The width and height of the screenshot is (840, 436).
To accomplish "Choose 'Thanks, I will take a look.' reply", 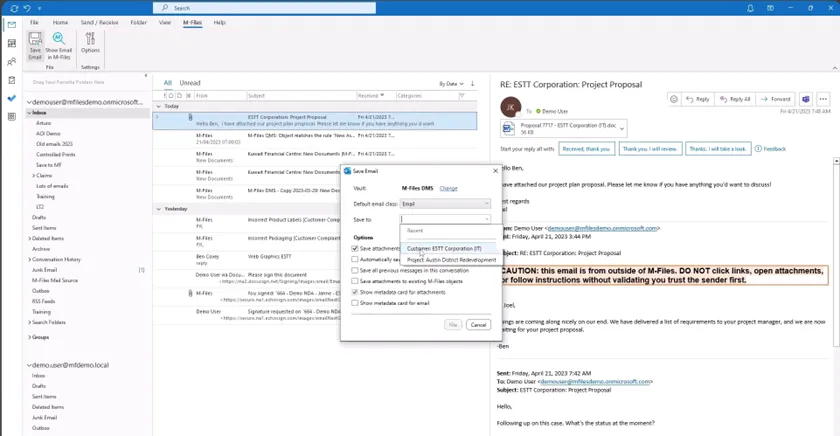I will (717, 149).
